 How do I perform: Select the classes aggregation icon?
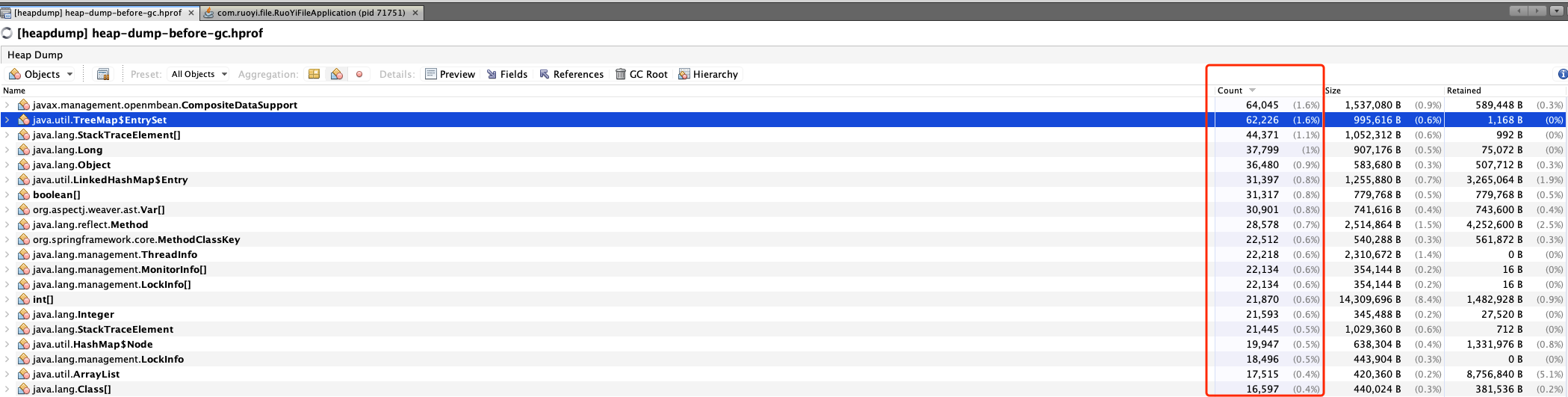(337, 74)
